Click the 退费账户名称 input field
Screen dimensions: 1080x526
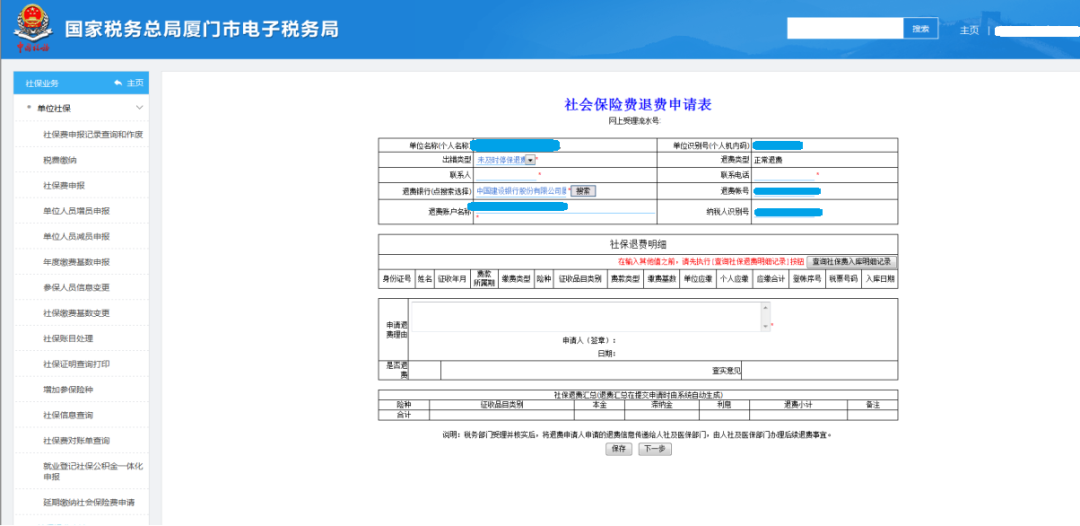coord(565,209)
